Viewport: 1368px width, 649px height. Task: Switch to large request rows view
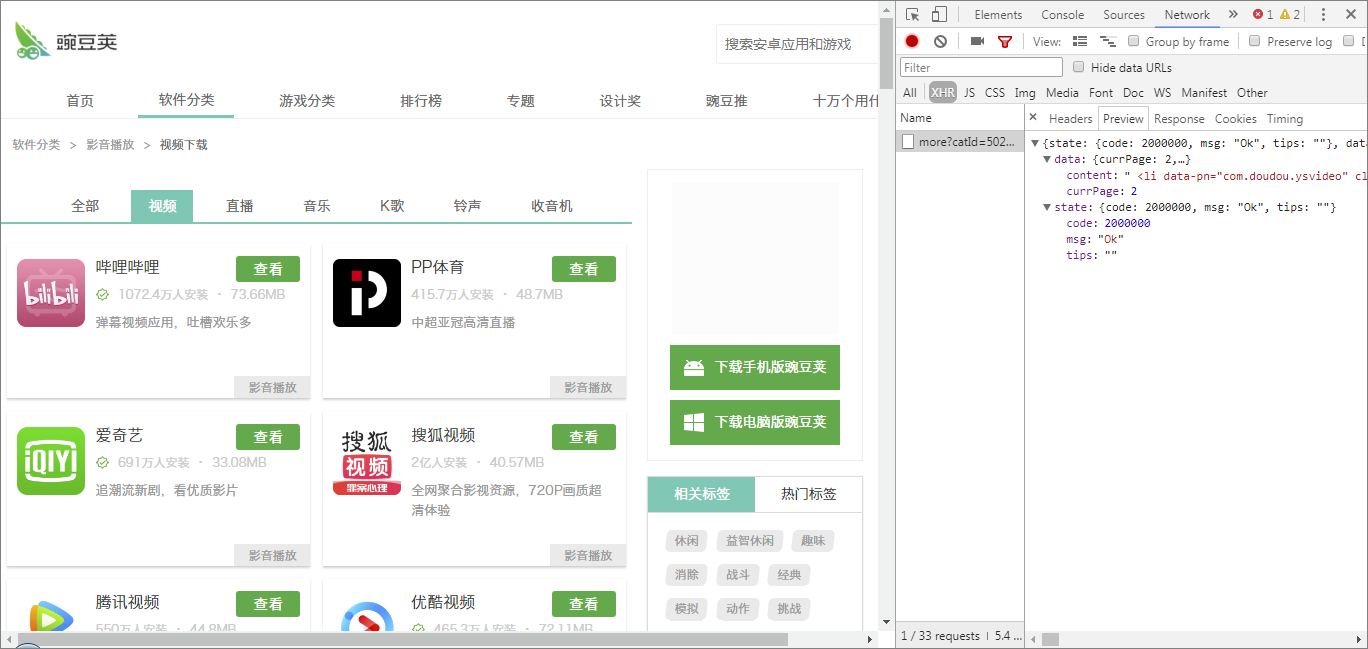pos(1080,41)
